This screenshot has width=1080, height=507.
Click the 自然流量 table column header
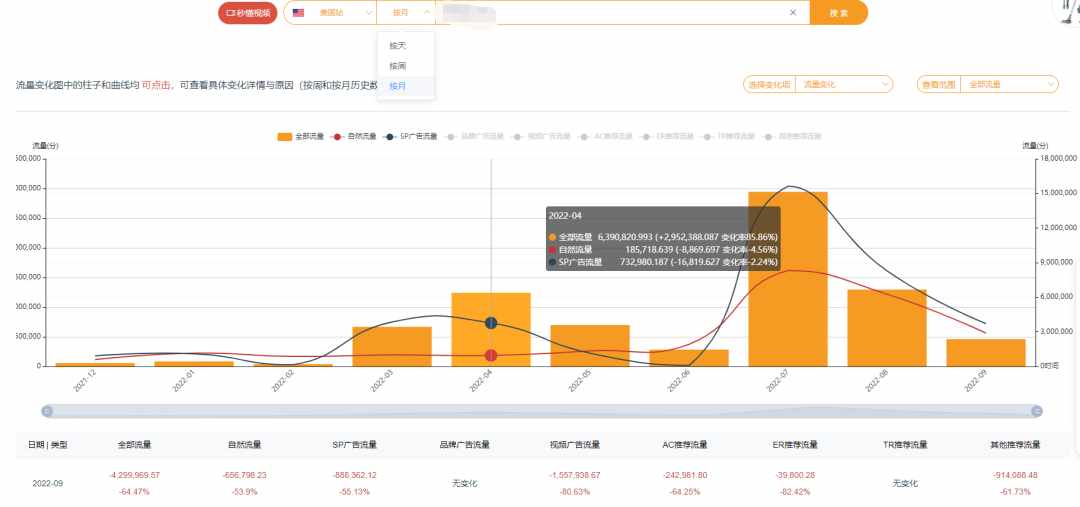tap(245, 445)
